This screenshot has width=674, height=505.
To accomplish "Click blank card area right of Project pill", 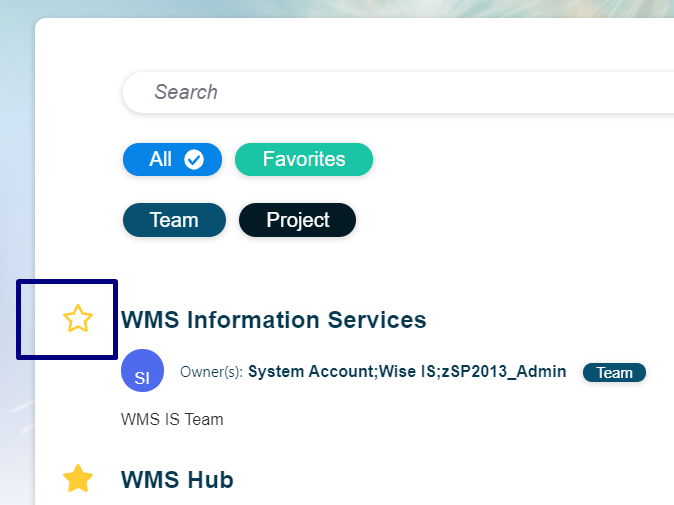I will pos(516,220).
